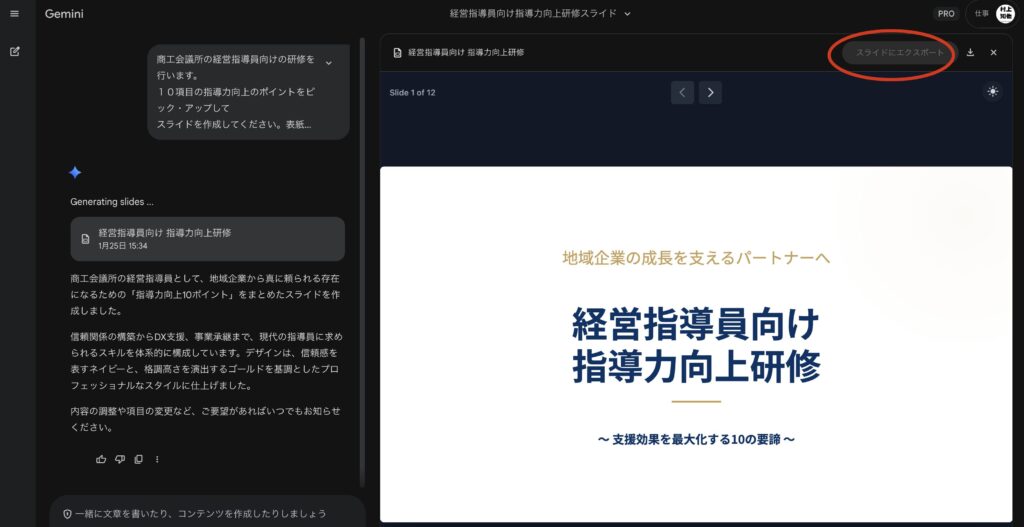
Task: Go to the previous slide arrow
Action: click(682, 92)
